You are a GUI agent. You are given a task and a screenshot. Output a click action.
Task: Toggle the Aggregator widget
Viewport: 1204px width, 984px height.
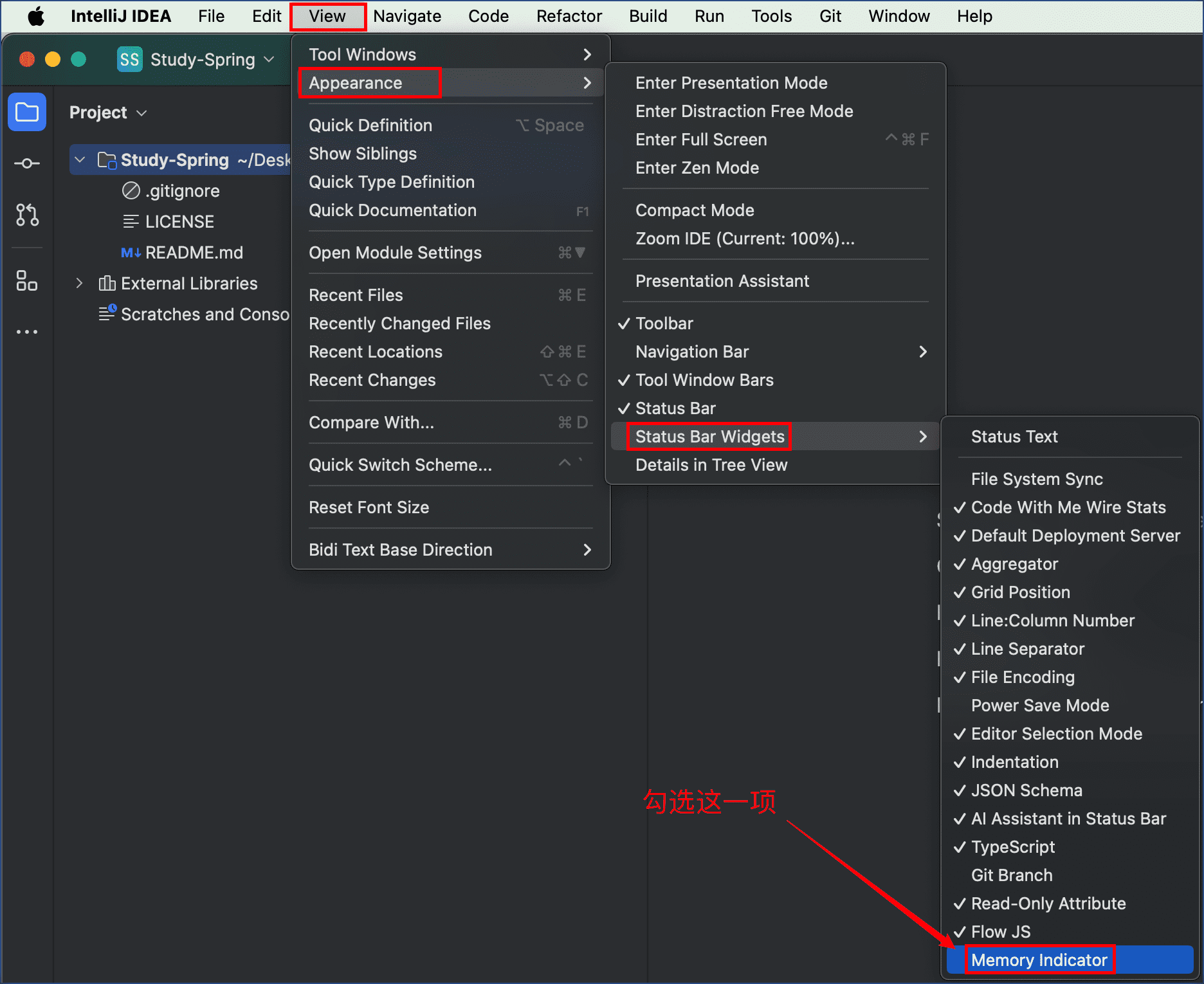[x=1070, y=564]
